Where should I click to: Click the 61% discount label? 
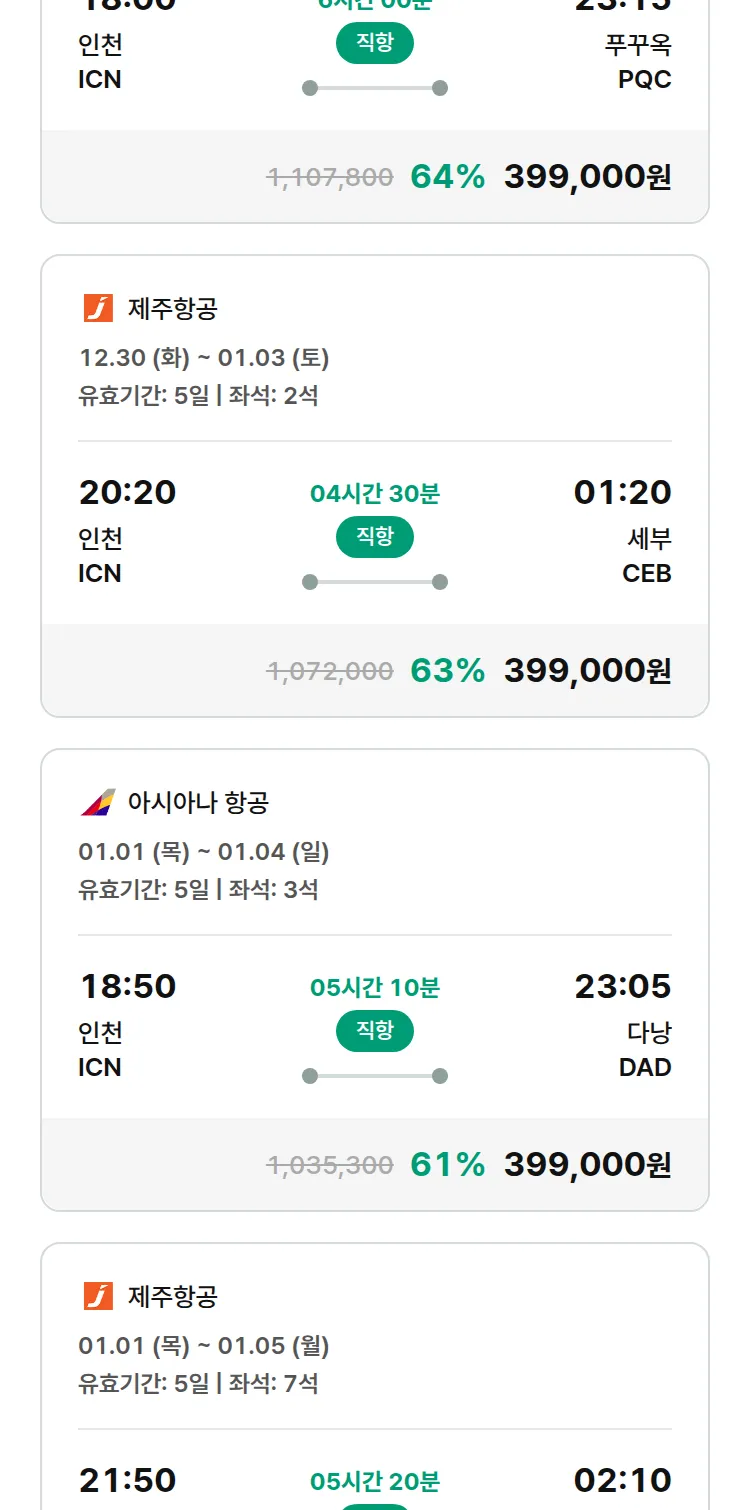pyautogui.click(x=447, y=1165)
